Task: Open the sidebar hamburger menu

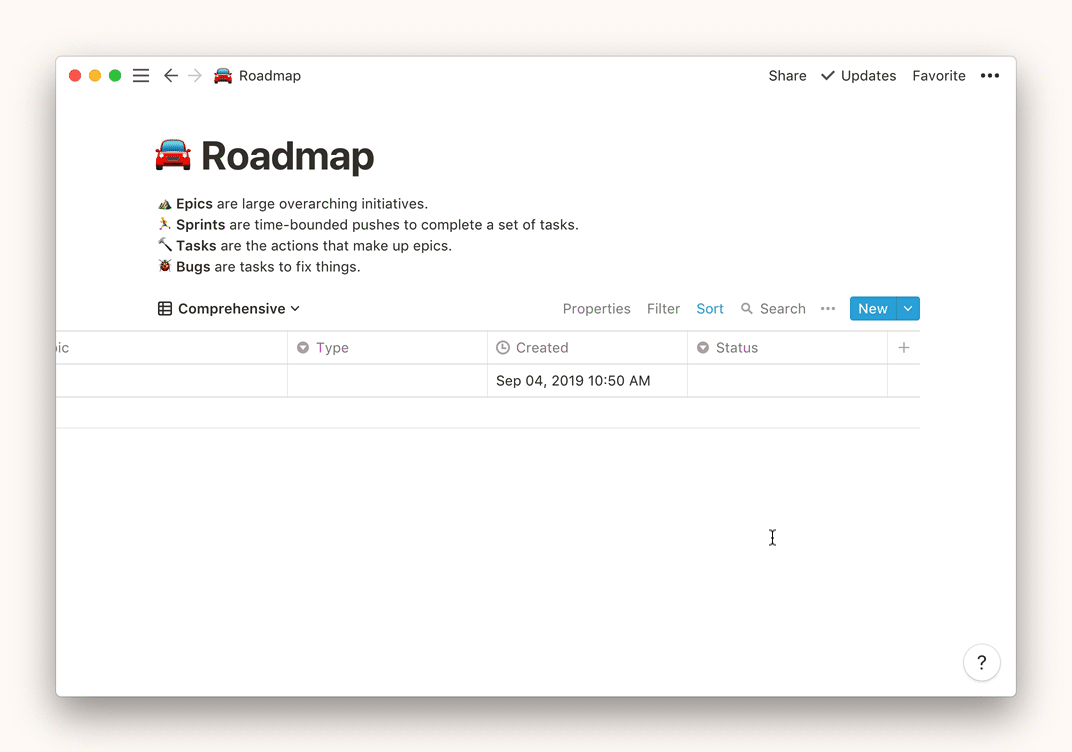Action: [x=141, y=76]
